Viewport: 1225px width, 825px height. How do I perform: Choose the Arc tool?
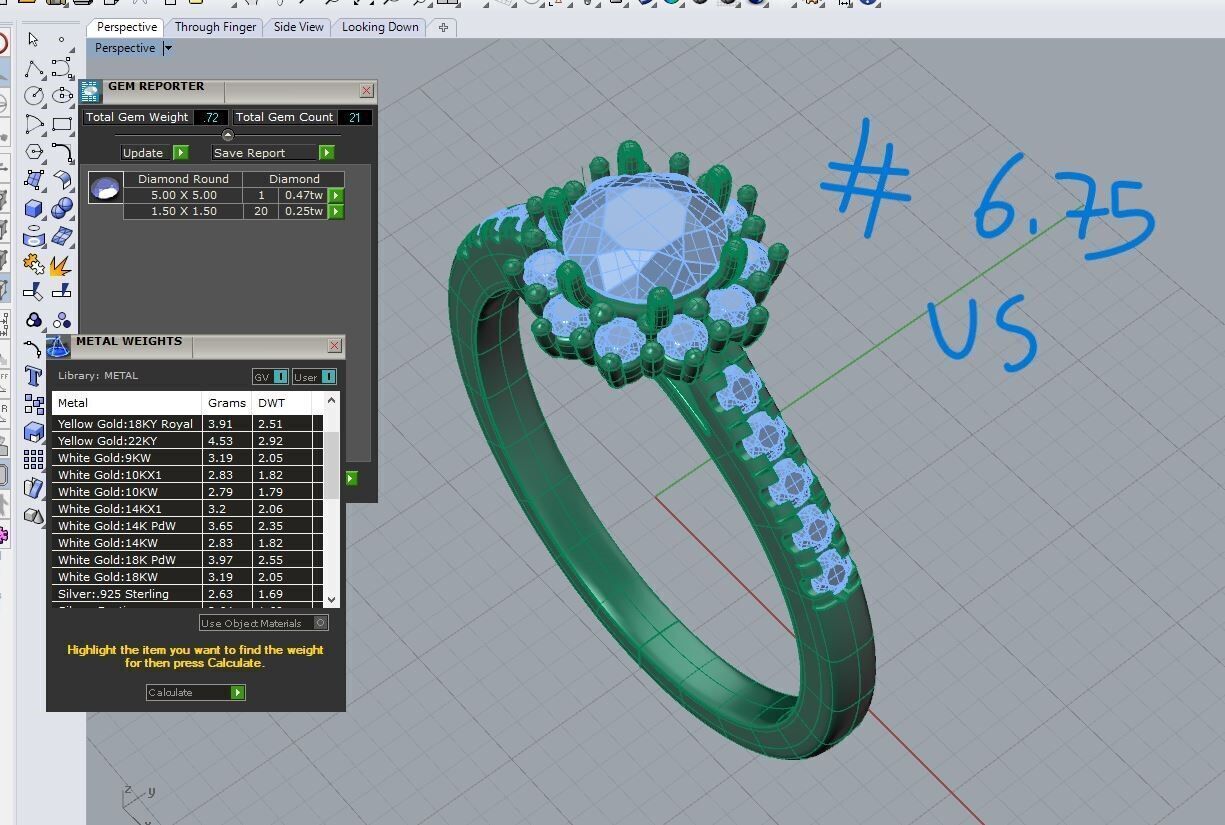click(x=34, y=124)
